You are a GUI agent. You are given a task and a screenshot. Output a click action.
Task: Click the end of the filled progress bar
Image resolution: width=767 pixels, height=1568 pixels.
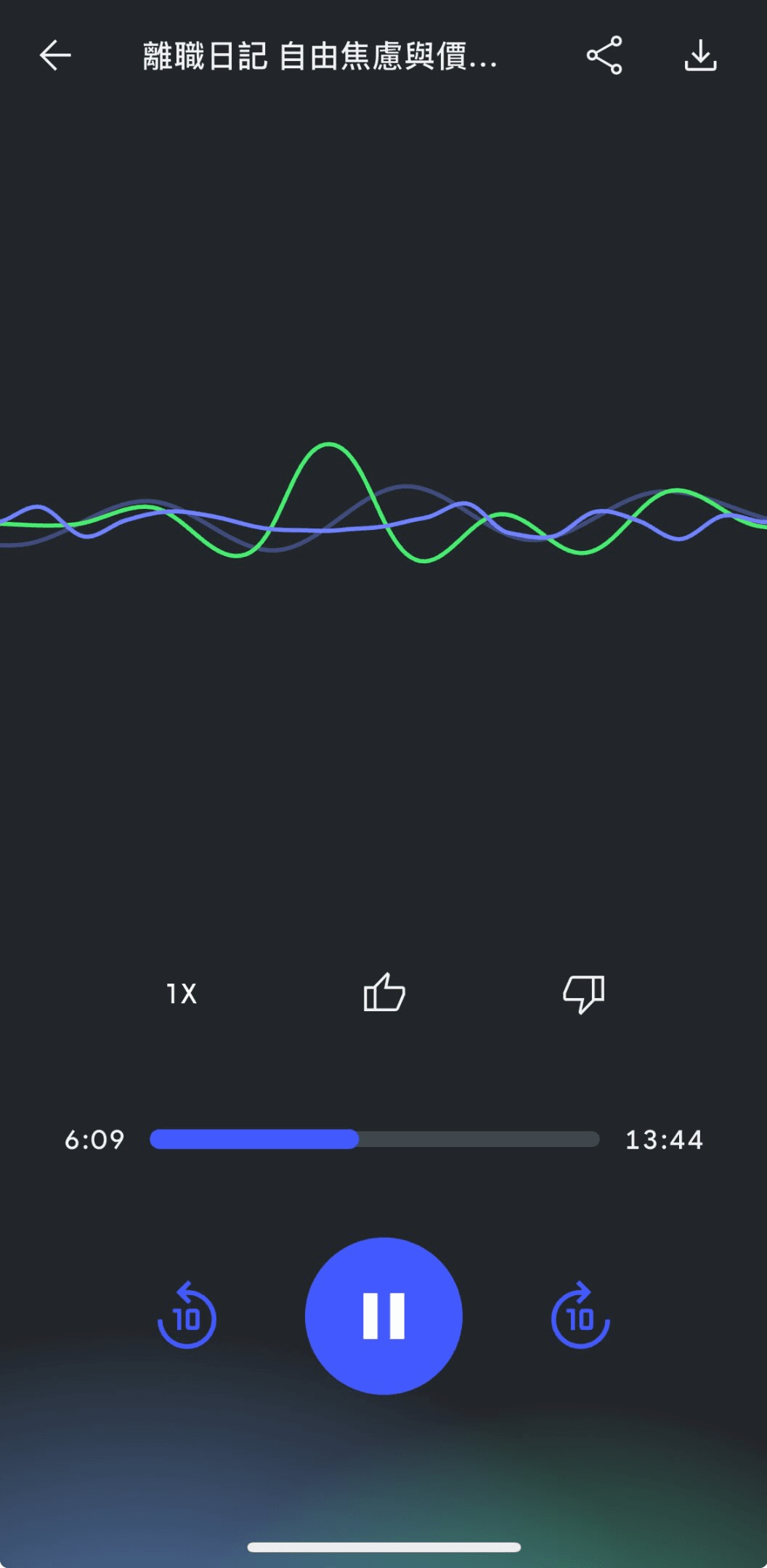[354, 1139]
